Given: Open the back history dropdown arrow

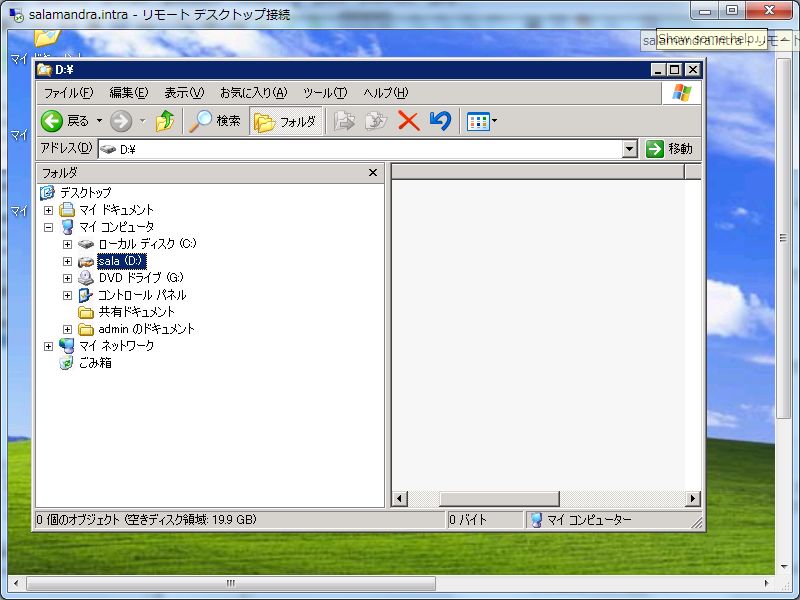Looking at the screenshot, I should (99, 121).
